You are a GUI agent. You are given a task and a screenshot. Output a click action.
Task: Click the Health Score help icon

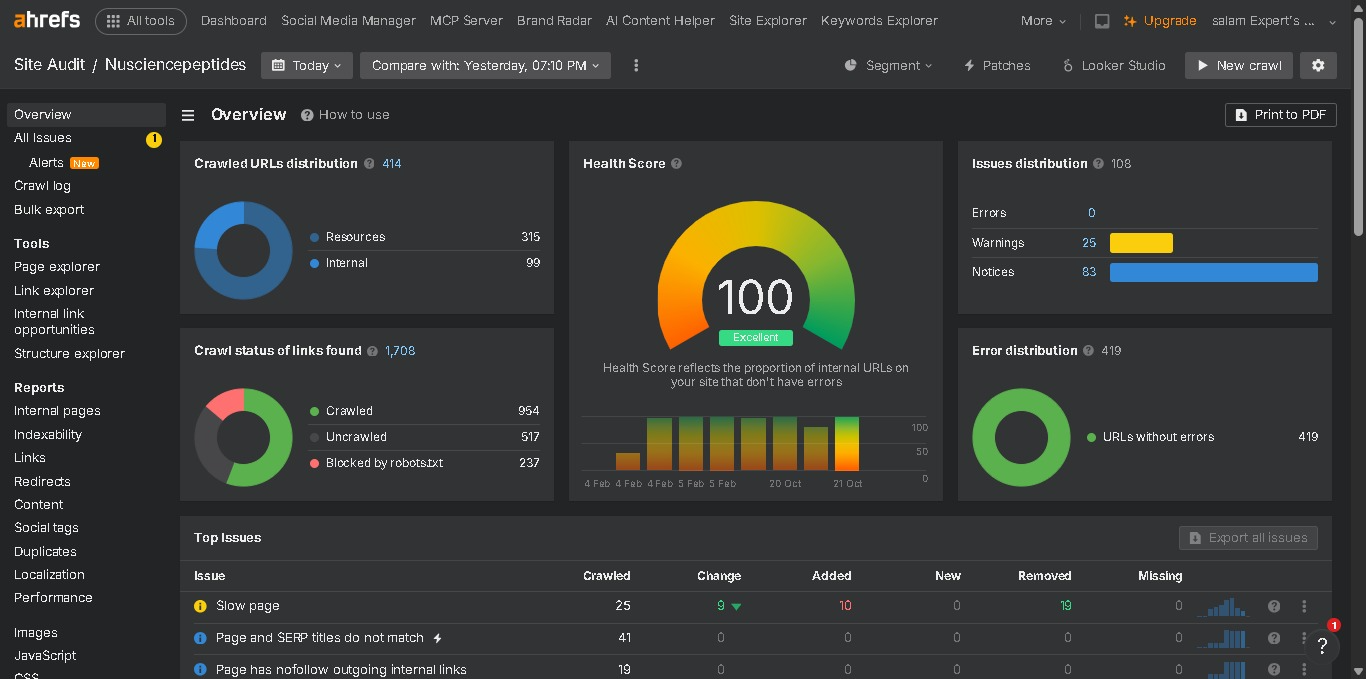pyautogui.click(x=676, y=164)
